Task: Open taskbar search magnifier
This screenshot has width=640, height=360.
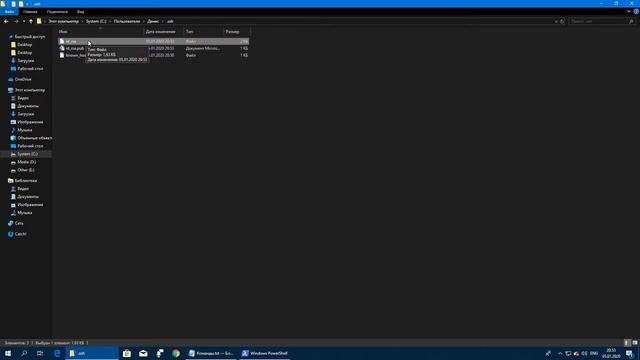Action: click(x=24, y=353)
